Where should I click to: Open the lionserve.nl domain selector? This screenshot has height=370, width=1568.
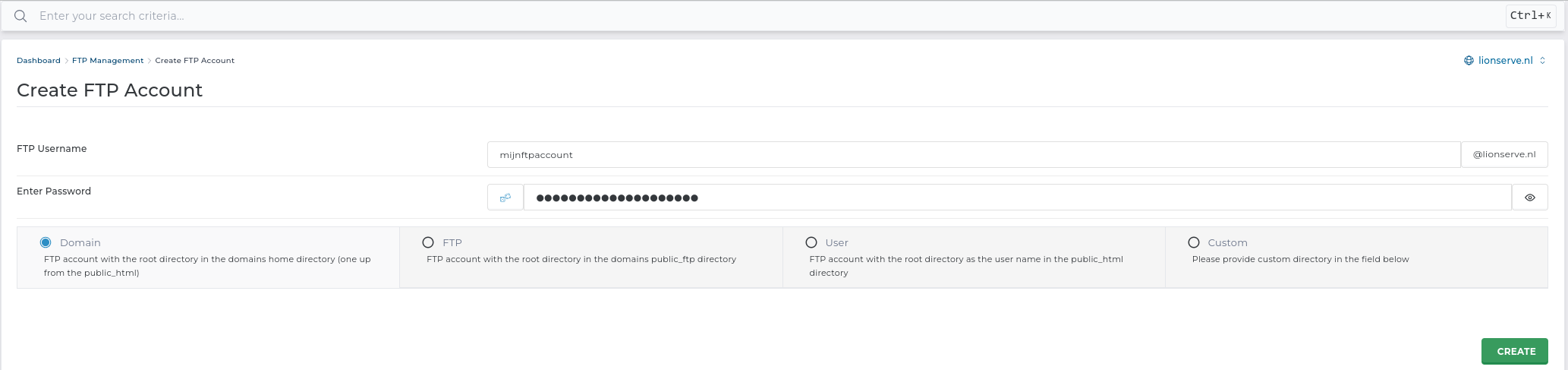pyautogui.click(x=1505, y=61)
